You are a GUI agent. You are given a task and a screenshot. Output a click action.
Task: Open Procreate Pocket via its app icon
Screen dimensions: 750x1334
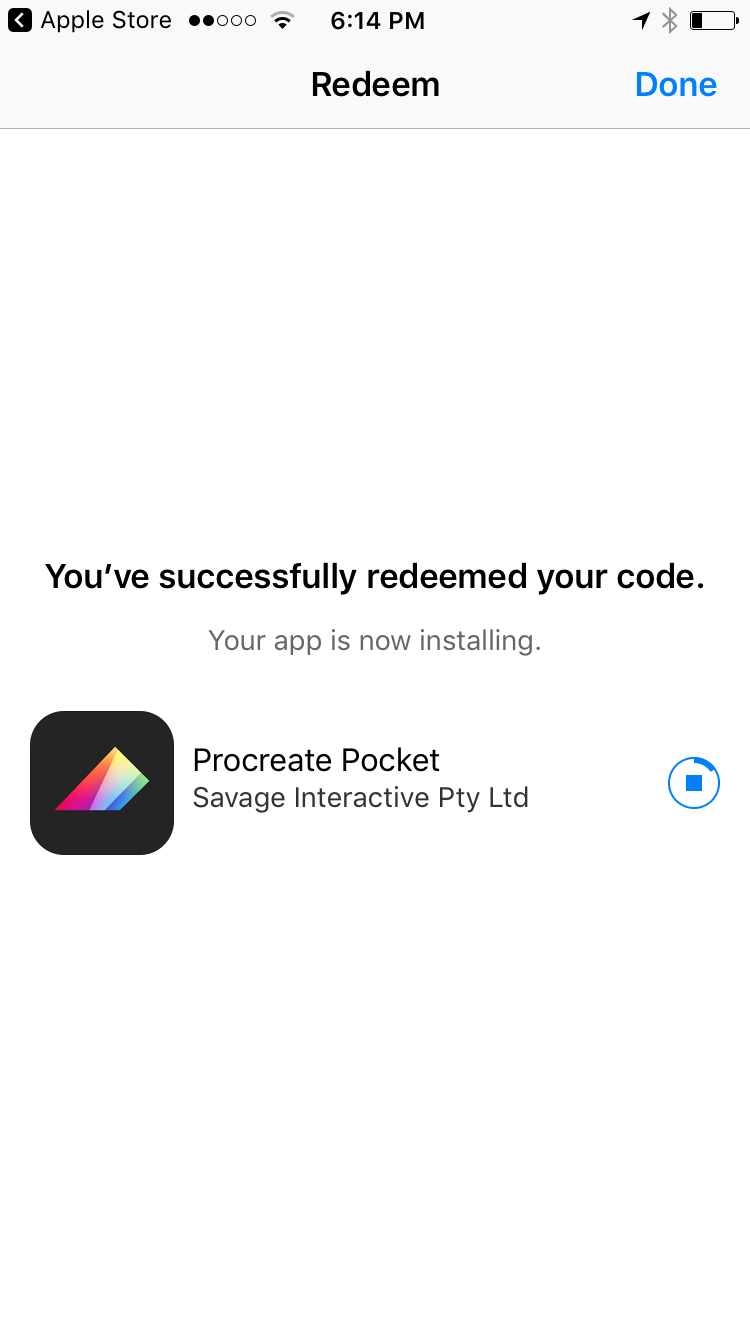click(x=102, y=783)
